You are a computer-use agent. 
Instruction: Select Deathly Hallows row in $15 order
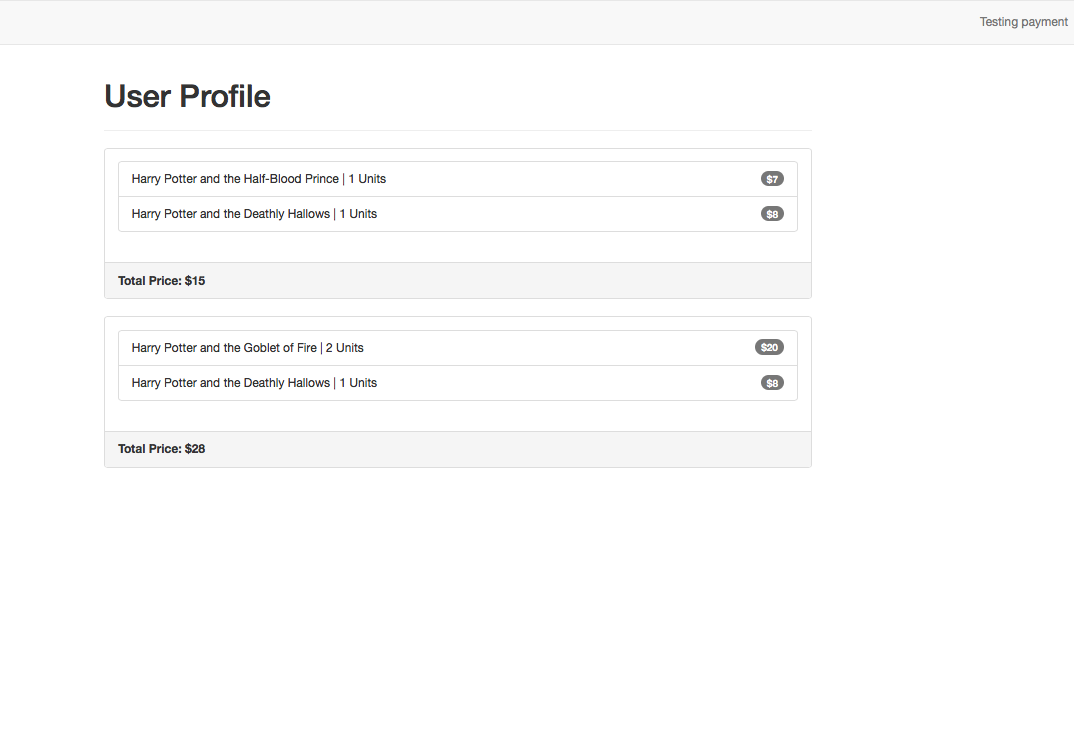[458, 214]
